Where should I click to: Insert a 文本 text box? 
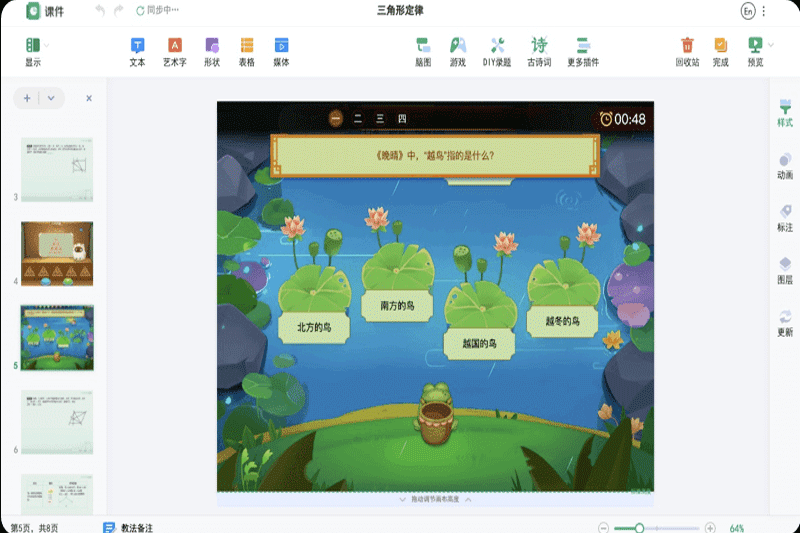[137, 52]
